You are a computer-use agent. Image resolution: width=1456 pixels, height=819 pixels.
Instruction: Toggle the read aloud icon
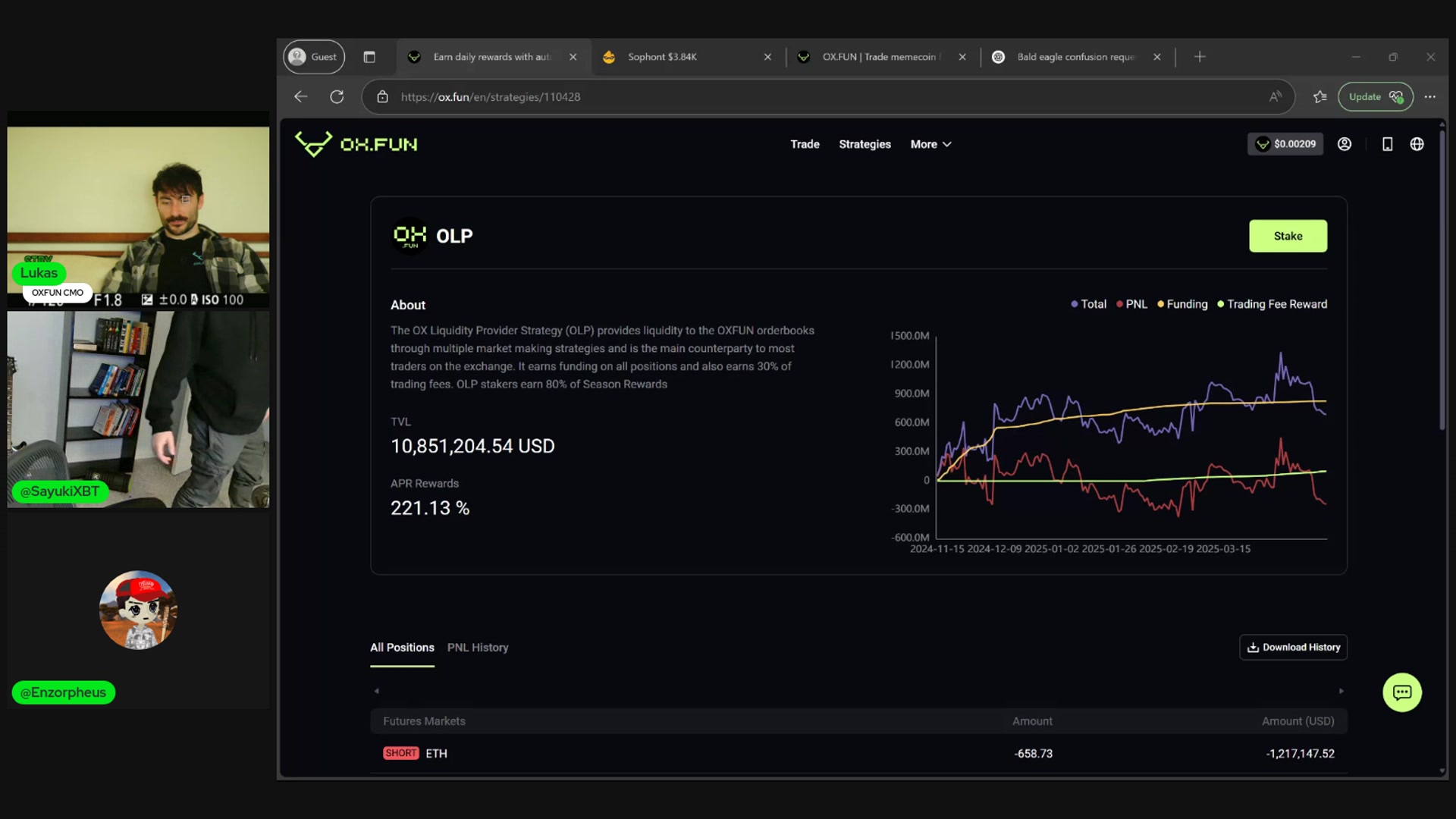click(1276, 97)
